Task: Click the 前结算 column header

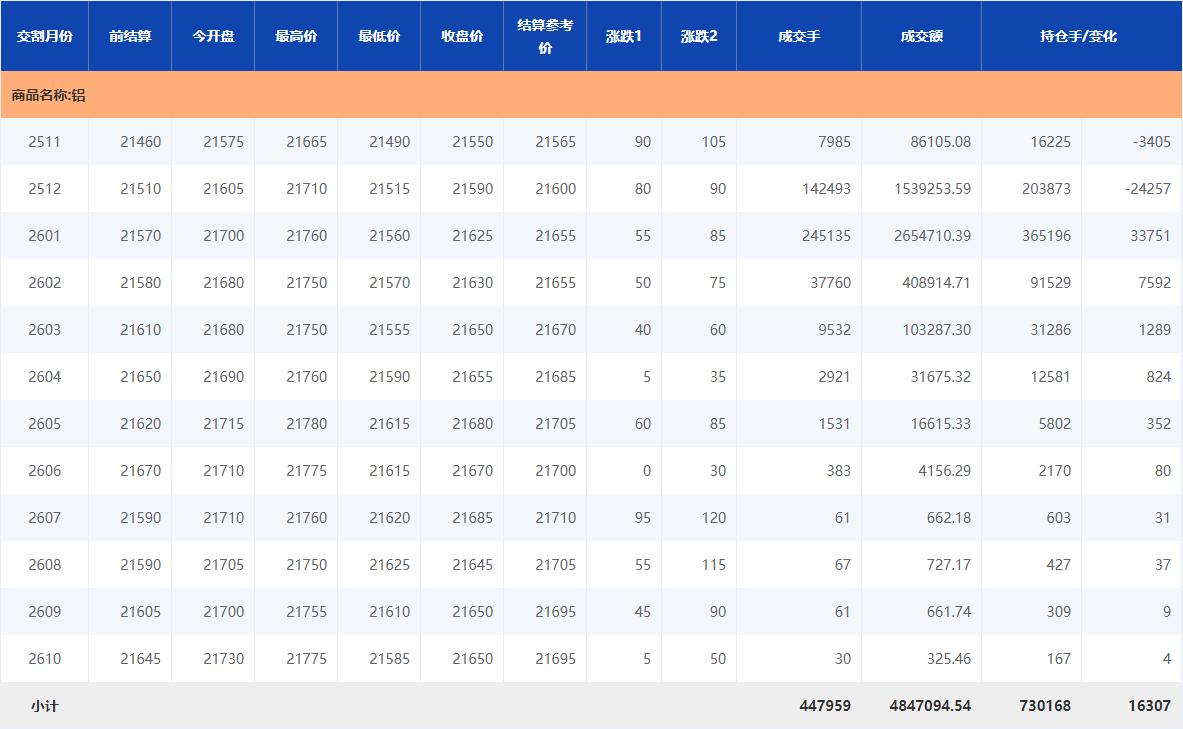Action: [x=130, y=36]
